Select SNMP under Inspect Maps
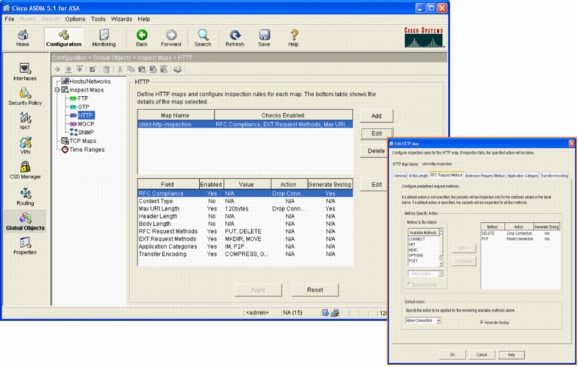 pos(82,132)
